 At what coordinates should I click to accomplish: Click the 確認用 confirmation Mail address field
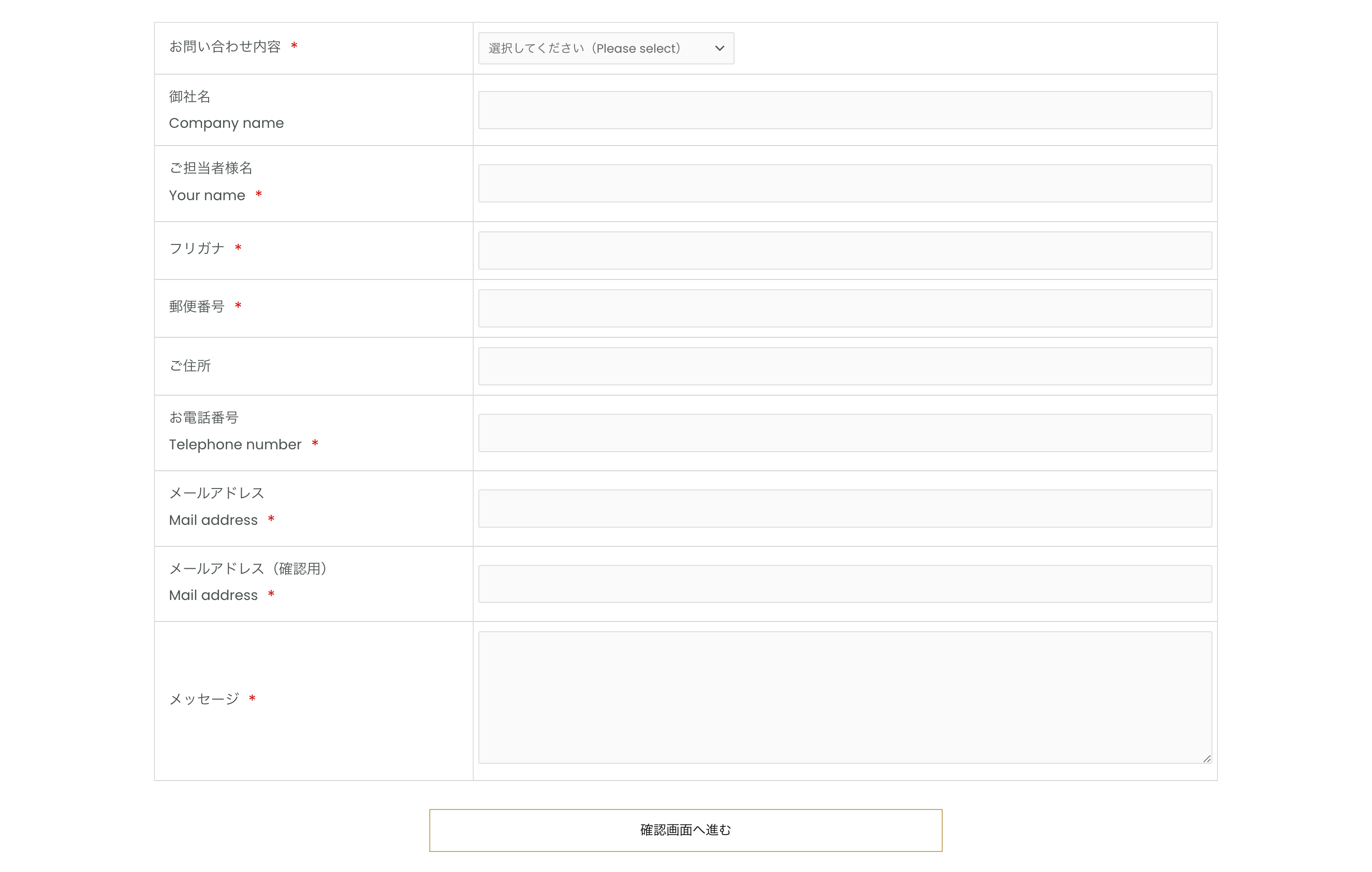[844, 584]
